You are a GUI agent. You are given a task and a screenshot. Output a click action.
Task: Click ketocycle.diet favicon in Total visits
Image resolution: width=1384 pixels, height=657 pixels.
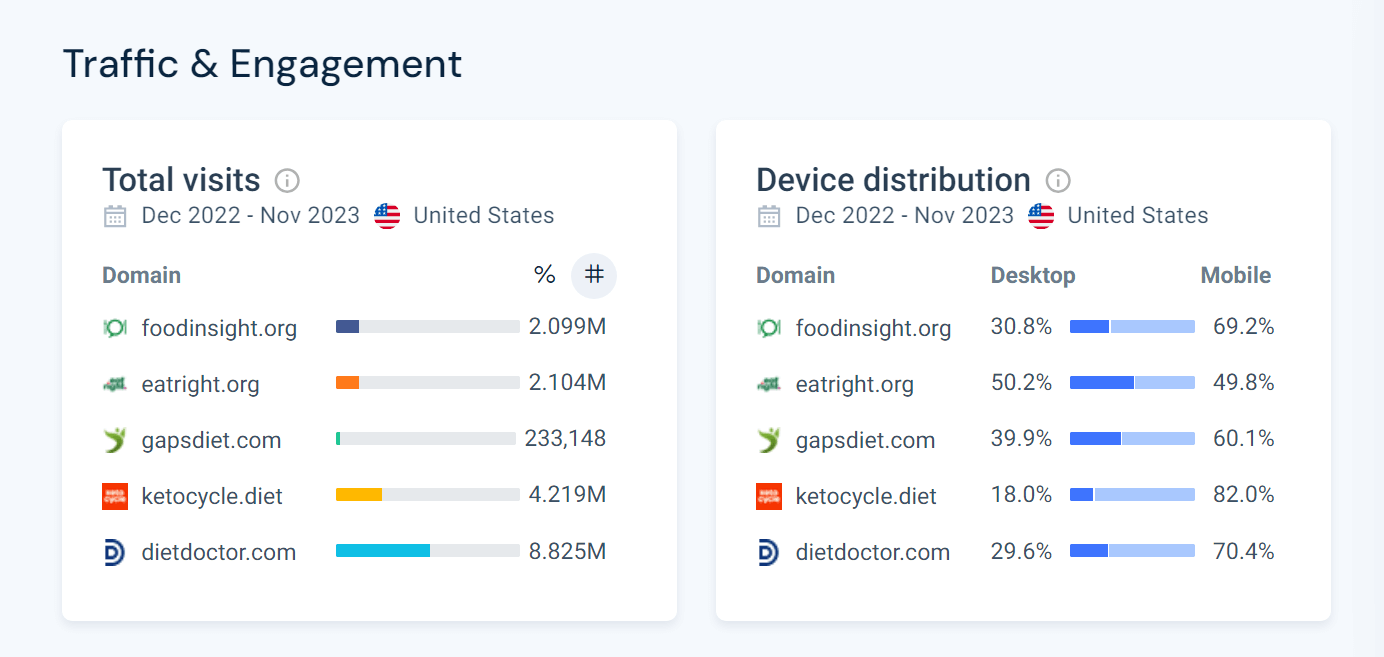(115, 496)
